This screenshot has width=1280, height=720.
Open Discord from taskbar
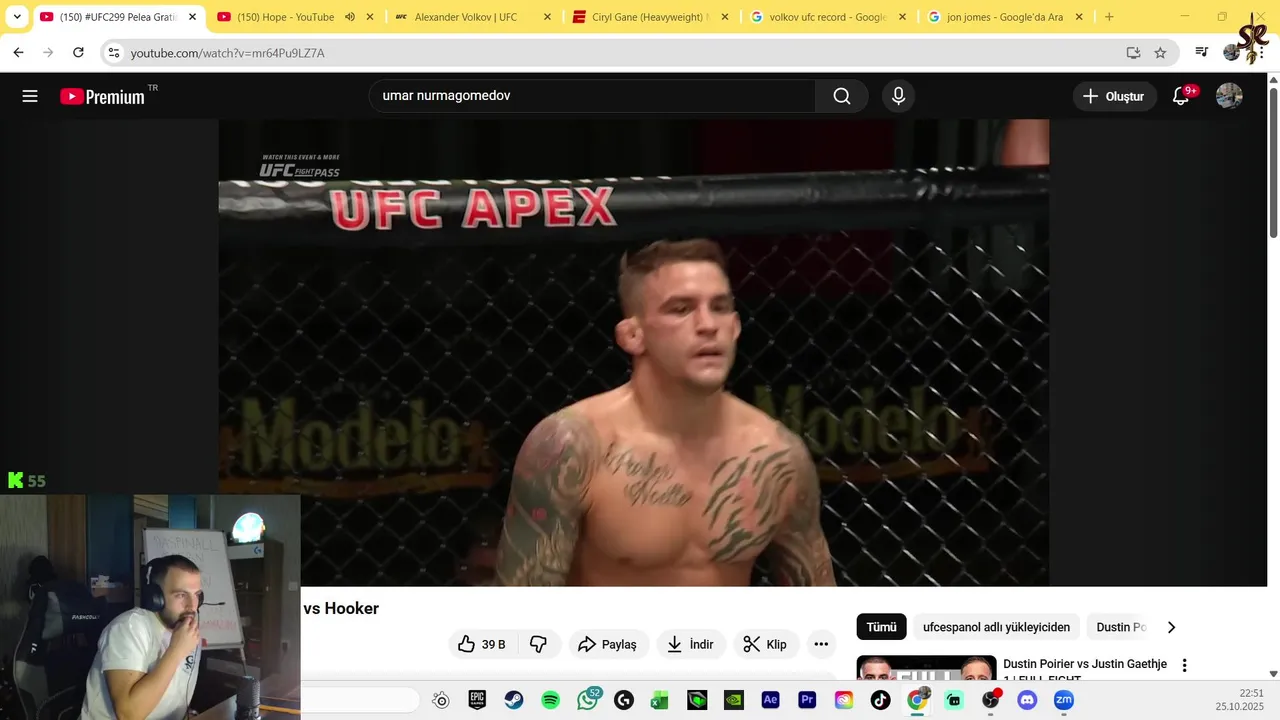pos(1027,700)
